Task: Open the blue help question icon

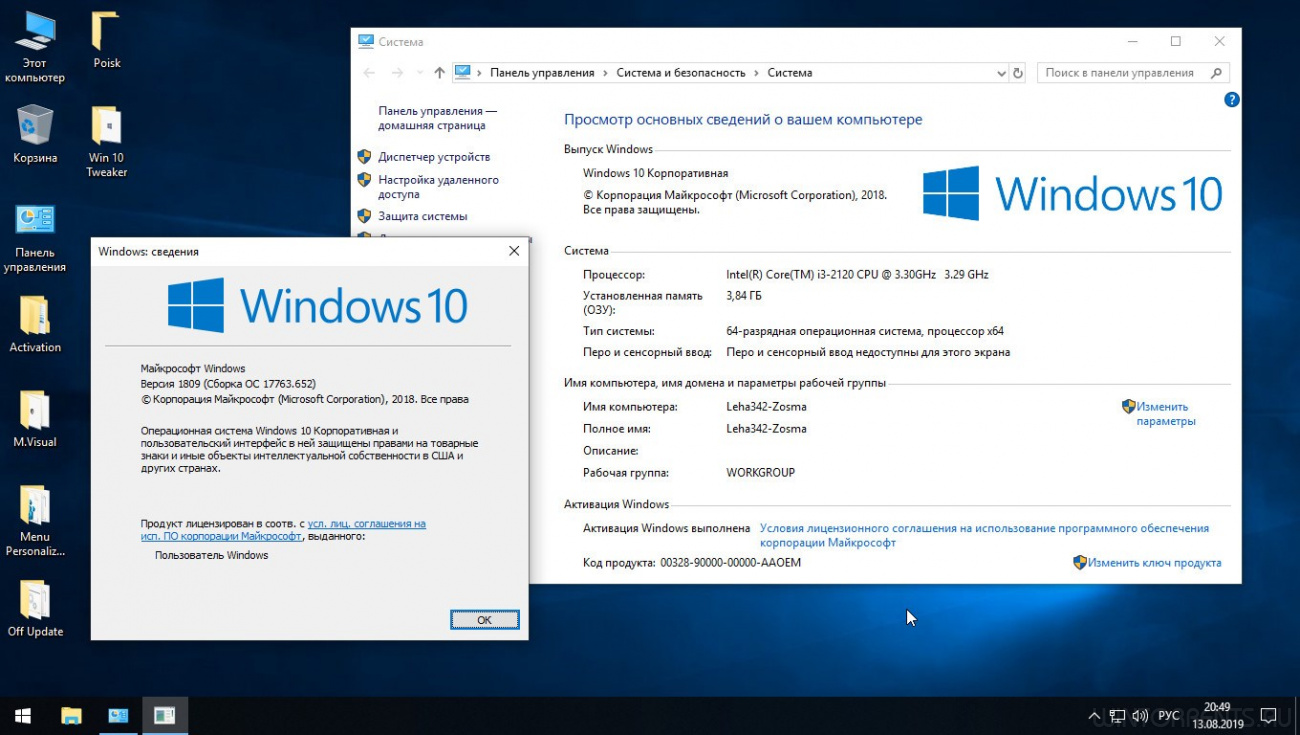Action: click(1231, 100)
